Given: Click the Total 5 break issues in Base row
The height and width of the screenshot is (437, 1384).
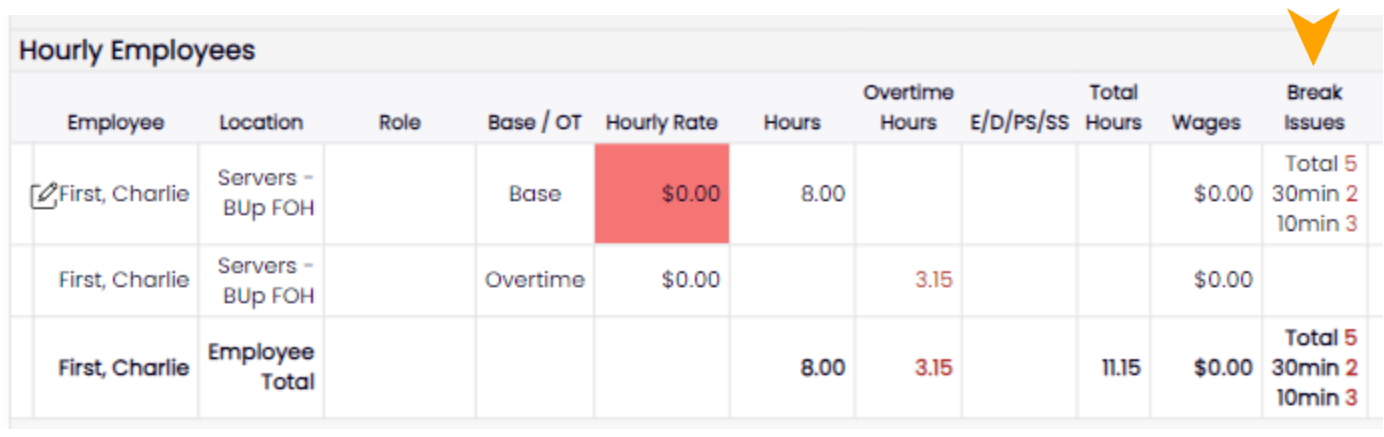Looking at the screenshot, I should point(1321,164).
